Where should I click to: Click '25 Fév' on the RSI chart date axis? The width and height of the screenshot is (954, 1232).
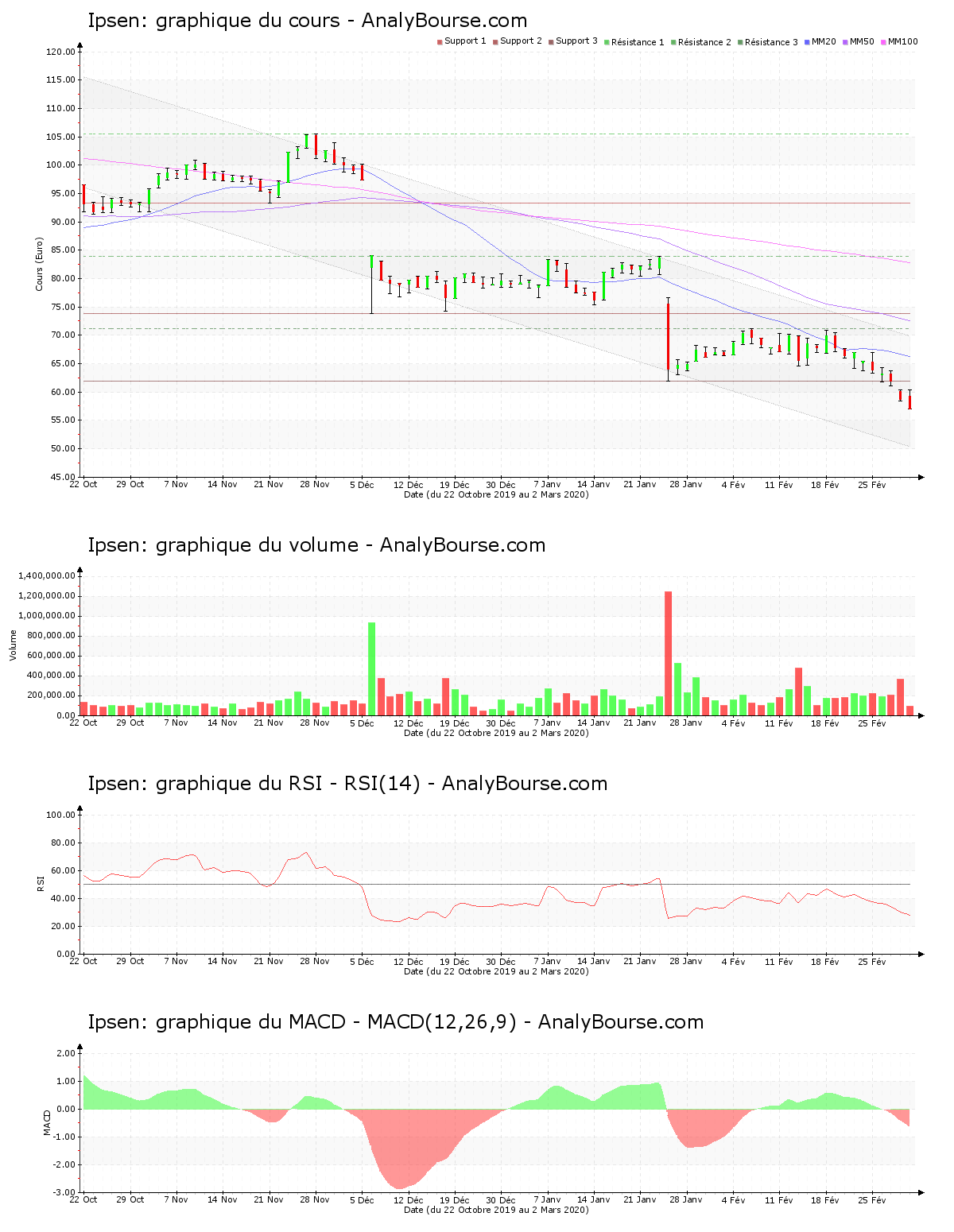click(872, 961)
